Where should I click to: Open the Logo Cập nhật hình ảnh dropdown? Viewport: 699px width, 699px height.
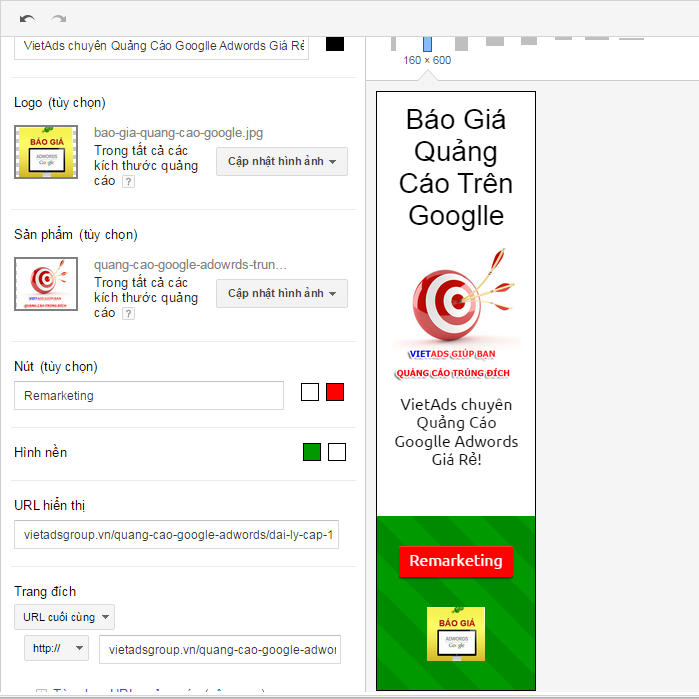[x=282, y=161]
